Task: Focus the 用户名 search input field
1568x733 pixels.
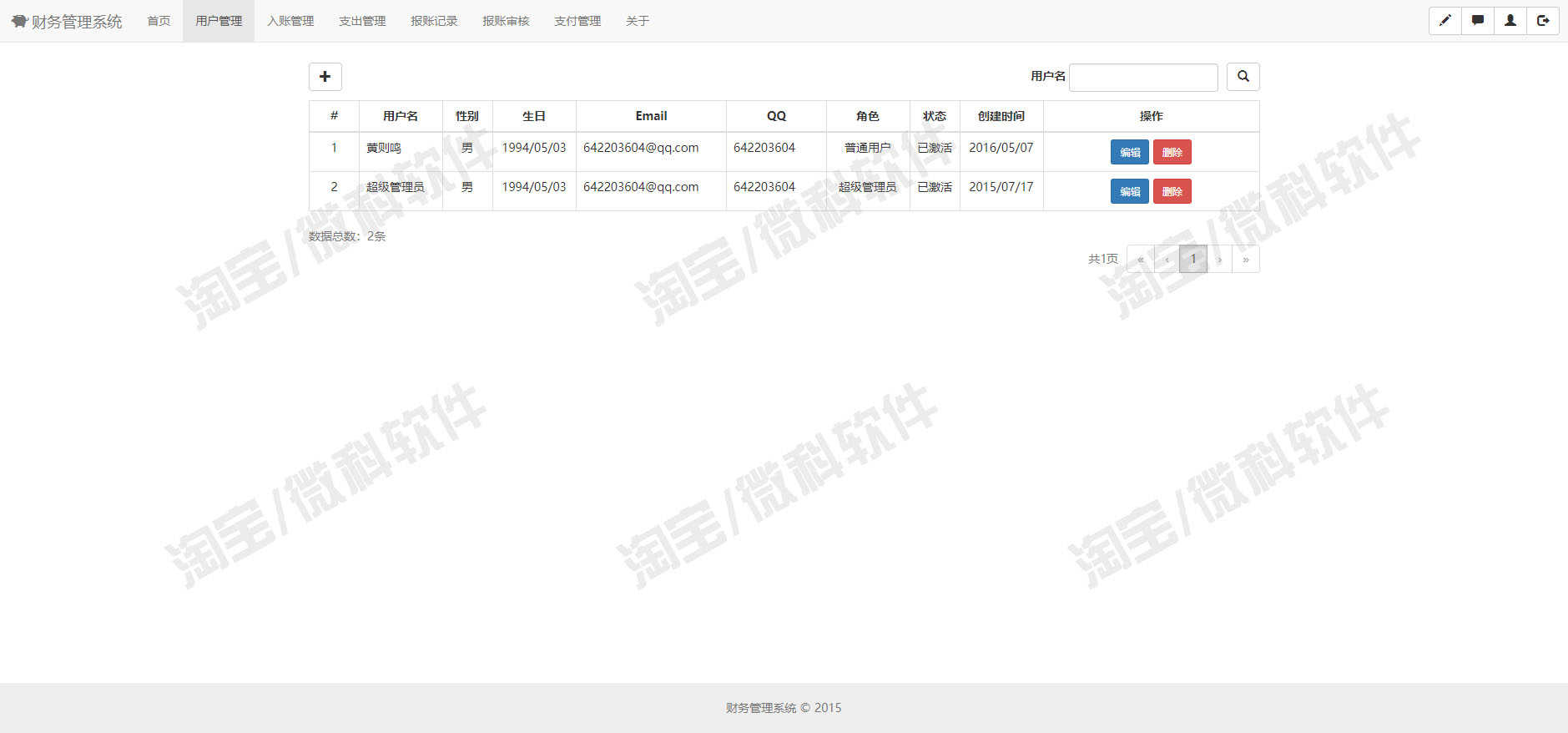Action: pos(1143,77)
